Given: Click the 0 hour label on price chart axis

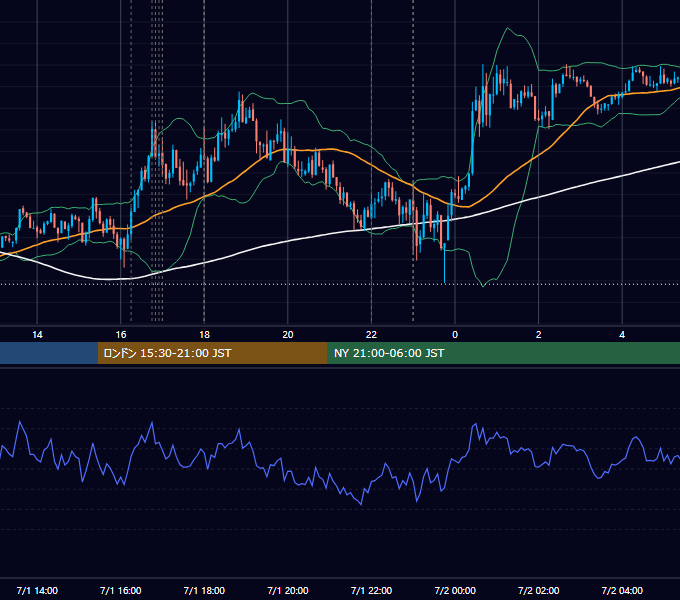Looking at the screenshot, I should click(x=455, y=335).
